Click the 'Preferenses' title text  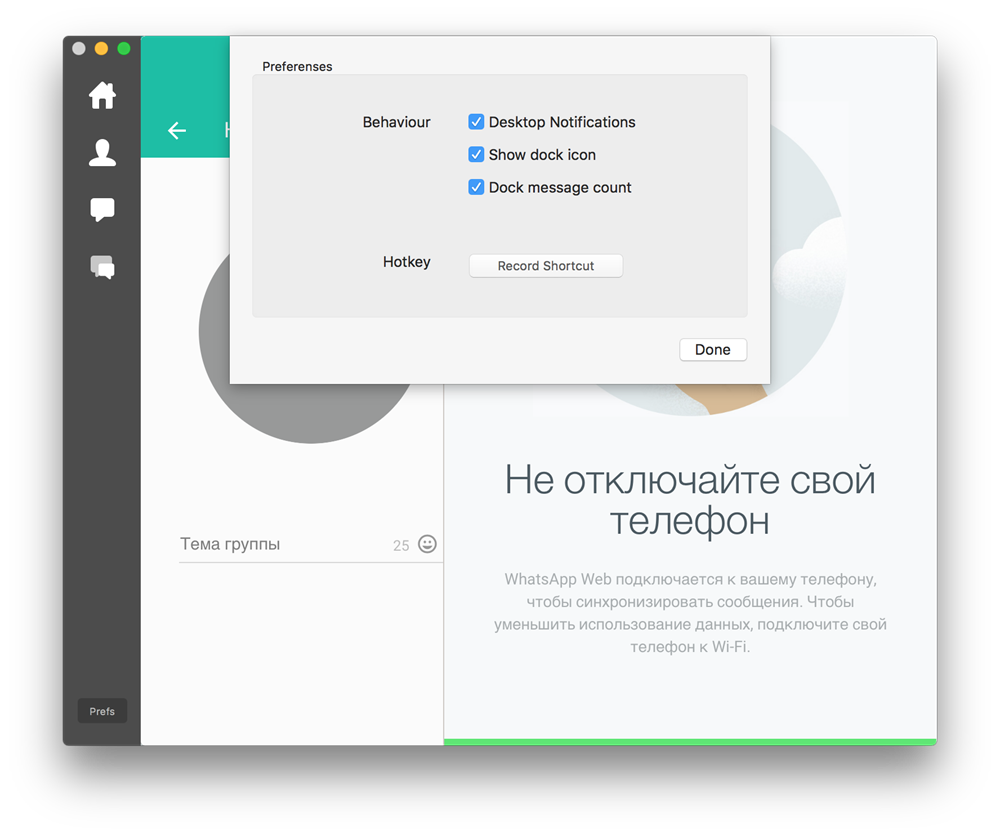point(297,66)
